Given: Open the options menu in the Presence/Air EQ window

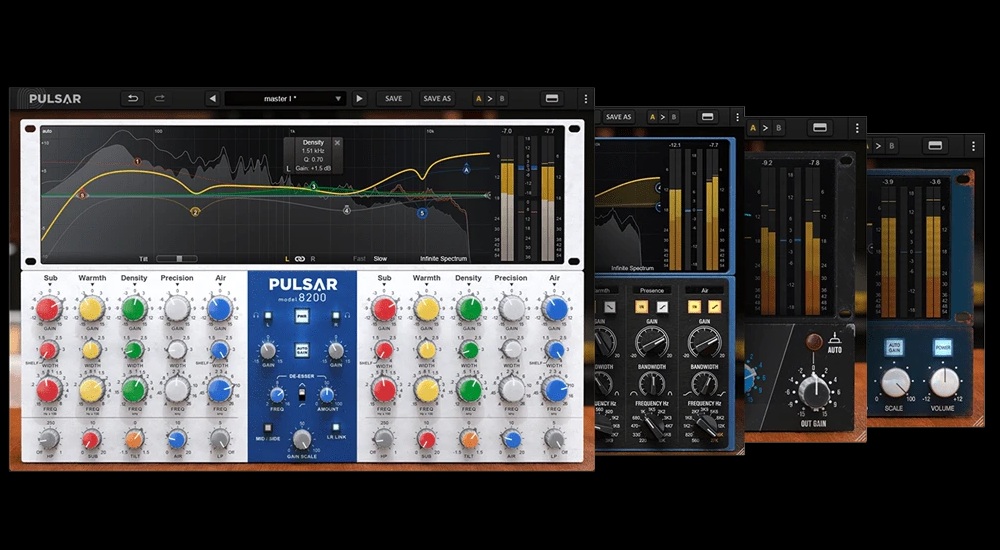Looking at the screenshot, I should tap(737, 117).
